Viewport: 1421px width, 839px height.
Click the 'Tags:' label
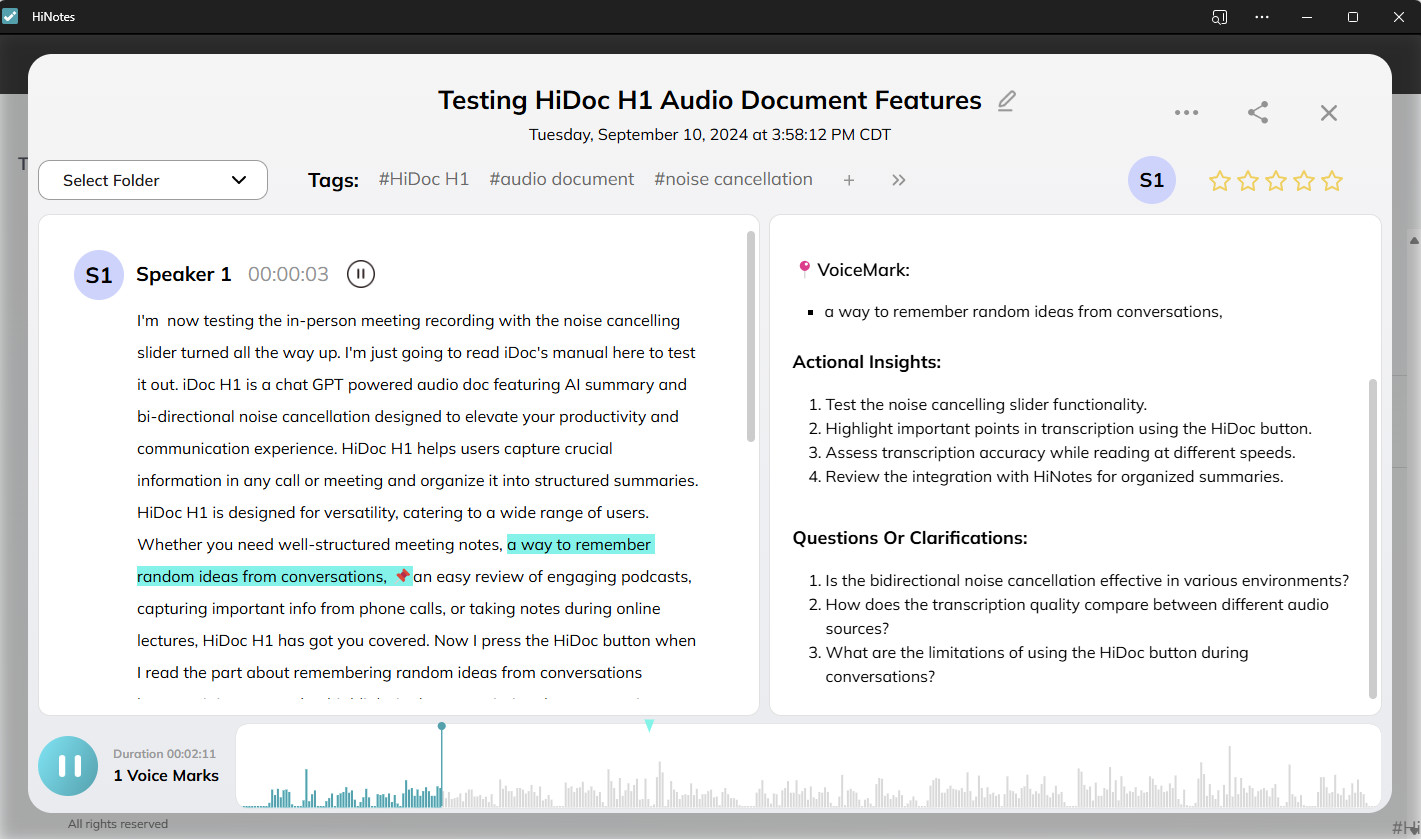point(333,180)
